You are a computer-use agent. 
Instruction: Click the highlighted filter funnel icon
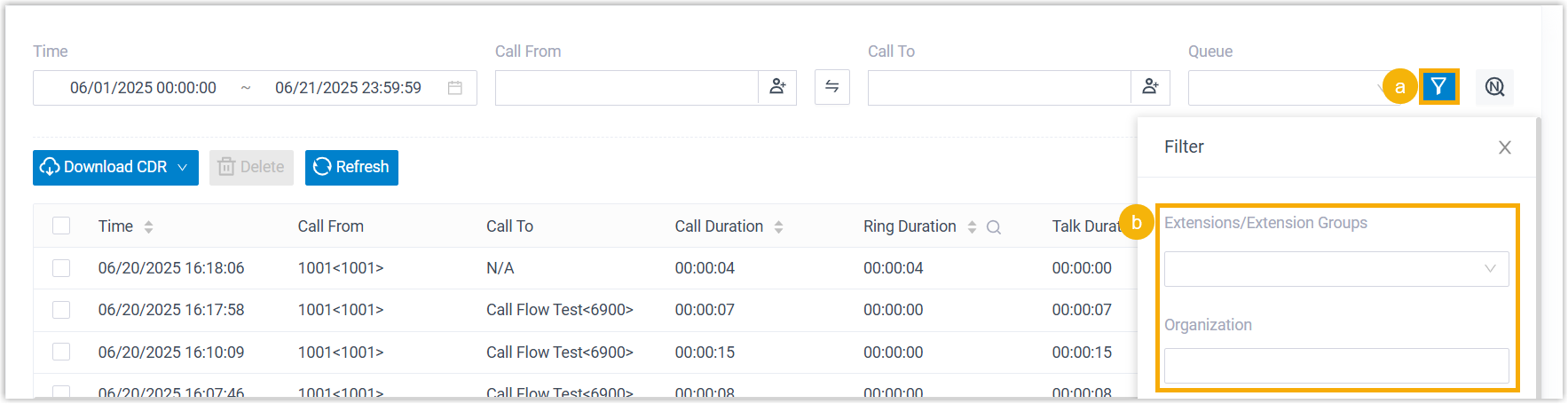tap(1438, 87)
